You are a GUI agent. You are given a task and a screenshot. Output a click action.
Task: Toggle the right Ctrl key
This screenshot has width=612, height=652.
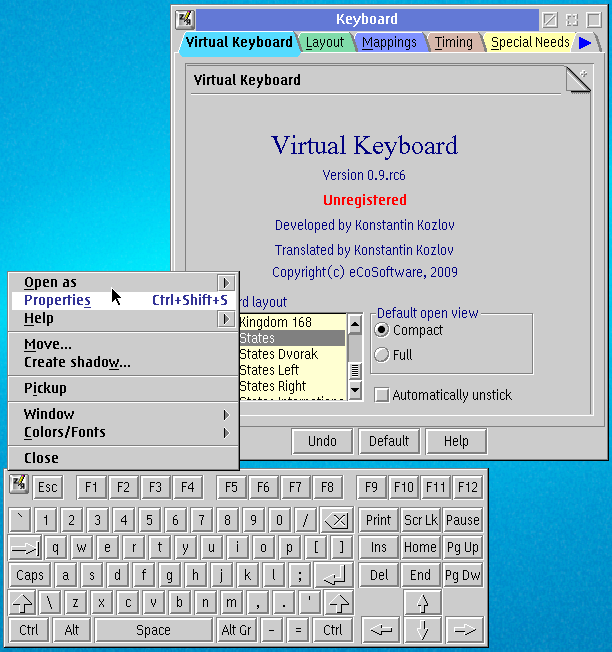tap(333, 630)
